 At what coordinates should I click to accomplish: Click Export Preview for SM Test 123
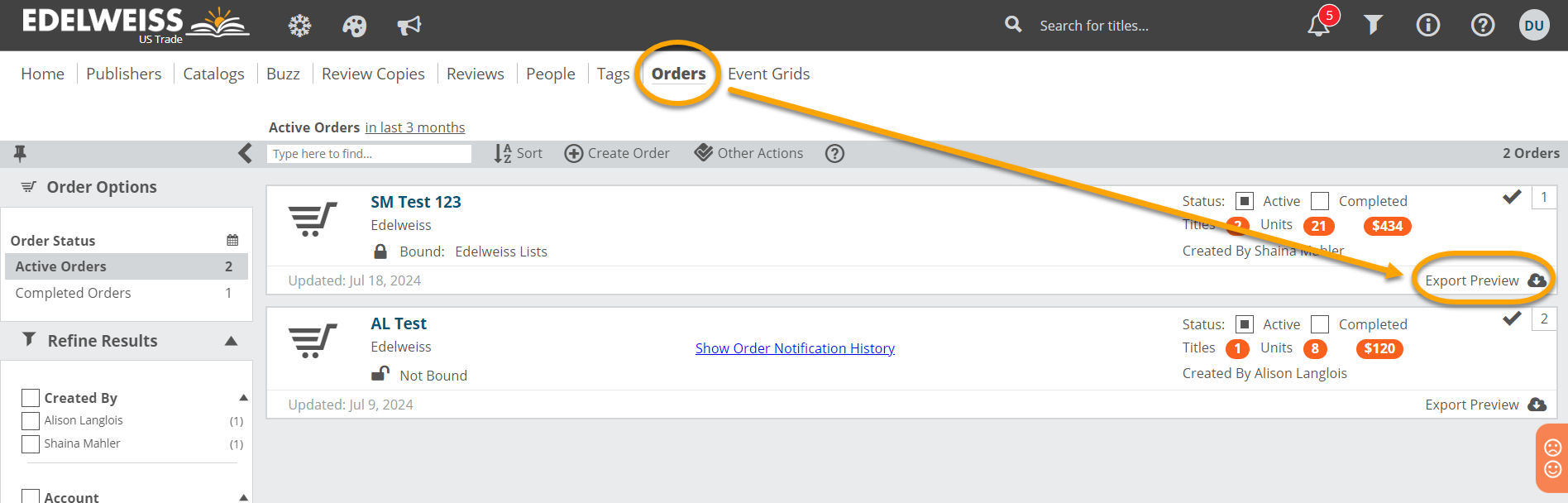[x=1485, y=280]
